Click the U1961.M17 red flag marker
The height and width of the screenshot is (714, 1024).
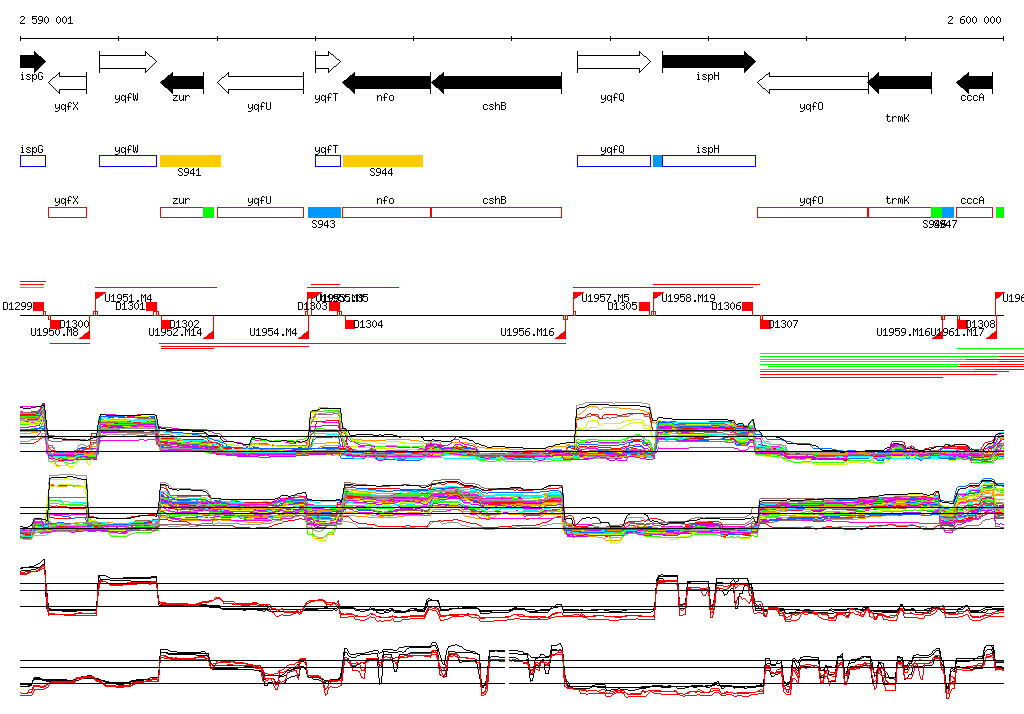[992, 333]
